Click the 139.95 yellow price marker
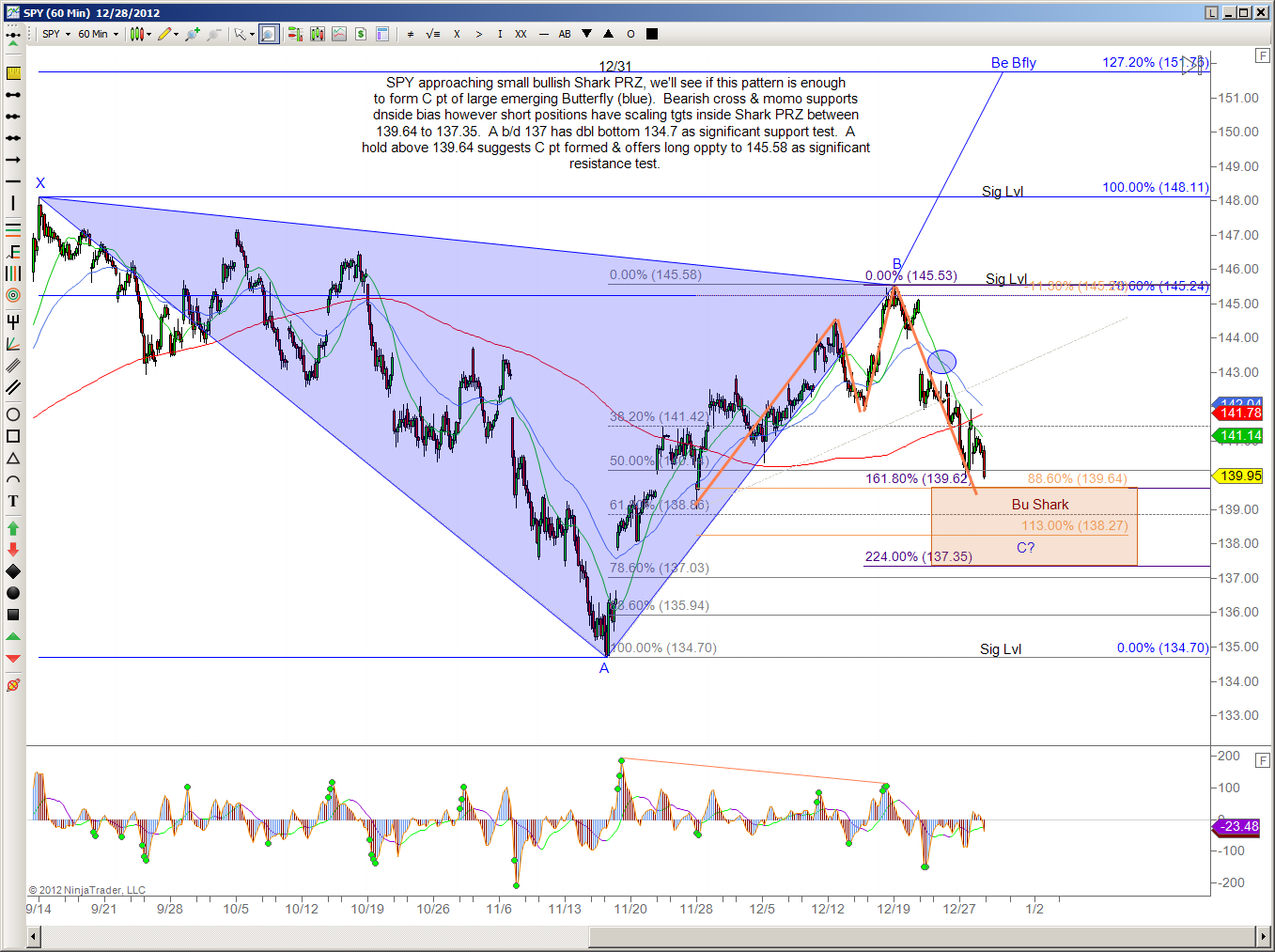The width and height of the screenshot is (1275, 952). [x=1240, y=476]
